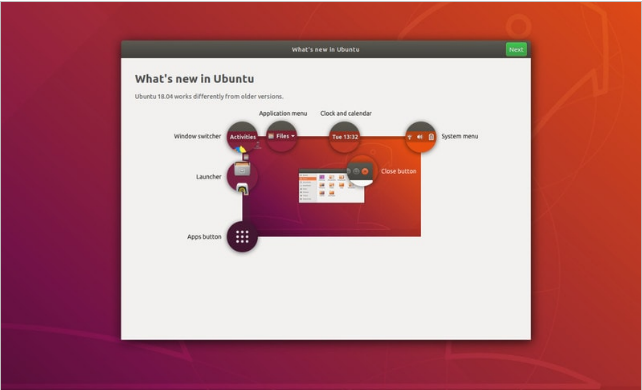Click the System menu label
The width and height of the screenshot is (642, 390).
(459, 136)
